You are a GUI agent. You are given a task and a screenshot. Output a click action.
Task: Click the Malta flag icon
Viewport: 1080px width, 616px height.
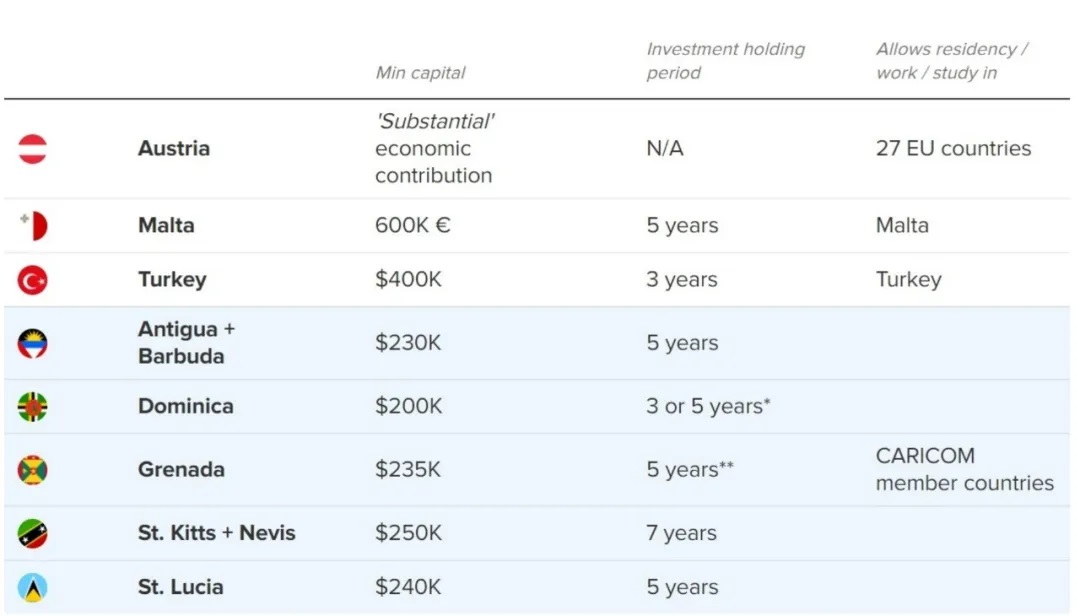coord(32,225)
